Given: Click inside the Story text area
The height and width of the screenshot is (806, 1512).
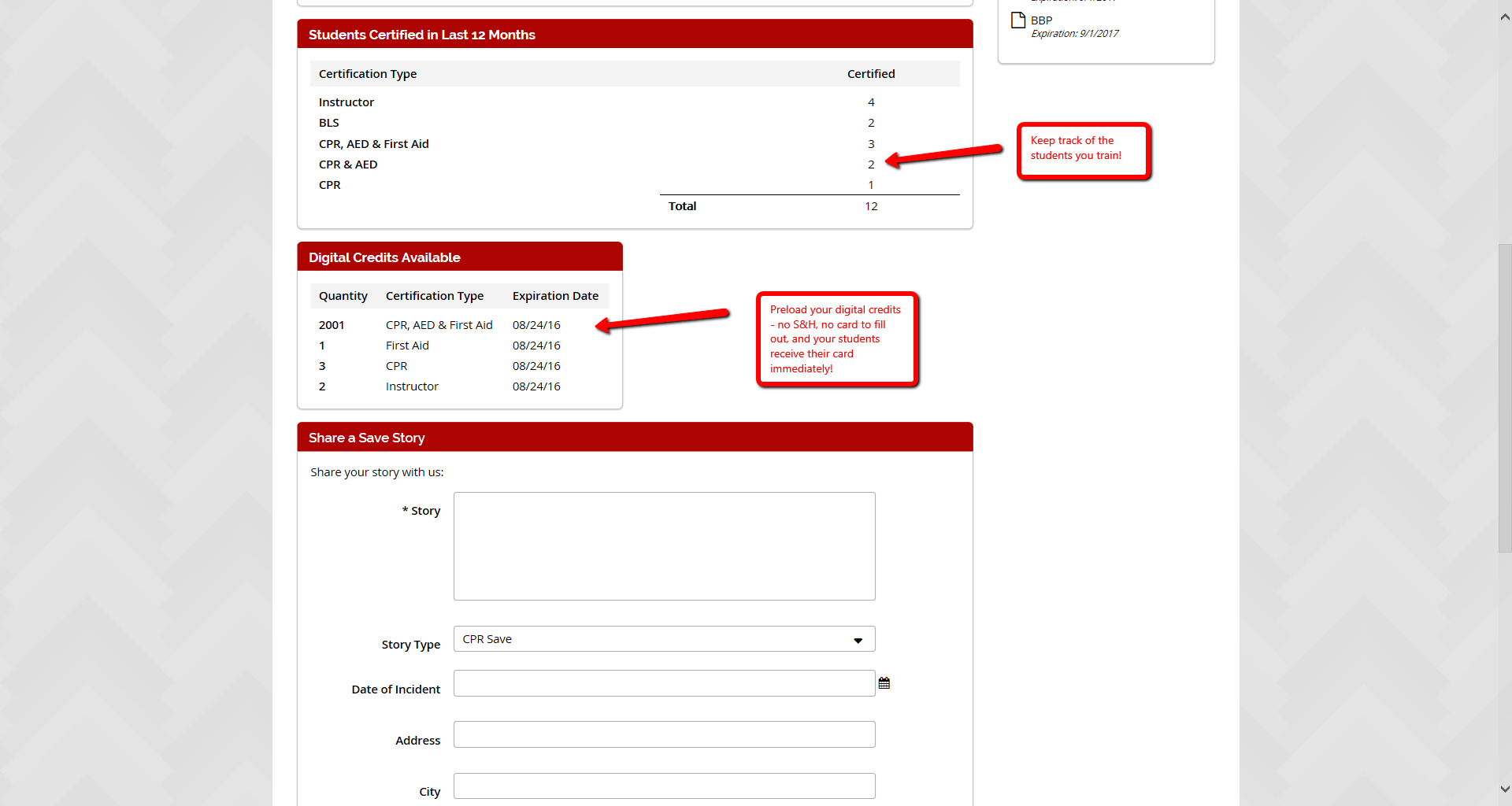Looking at the screenshot, I should [664, 546].
